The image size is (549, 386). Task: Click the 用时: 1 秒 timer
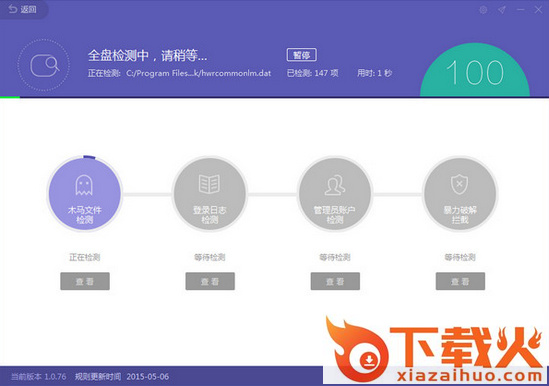coord(375,73)
